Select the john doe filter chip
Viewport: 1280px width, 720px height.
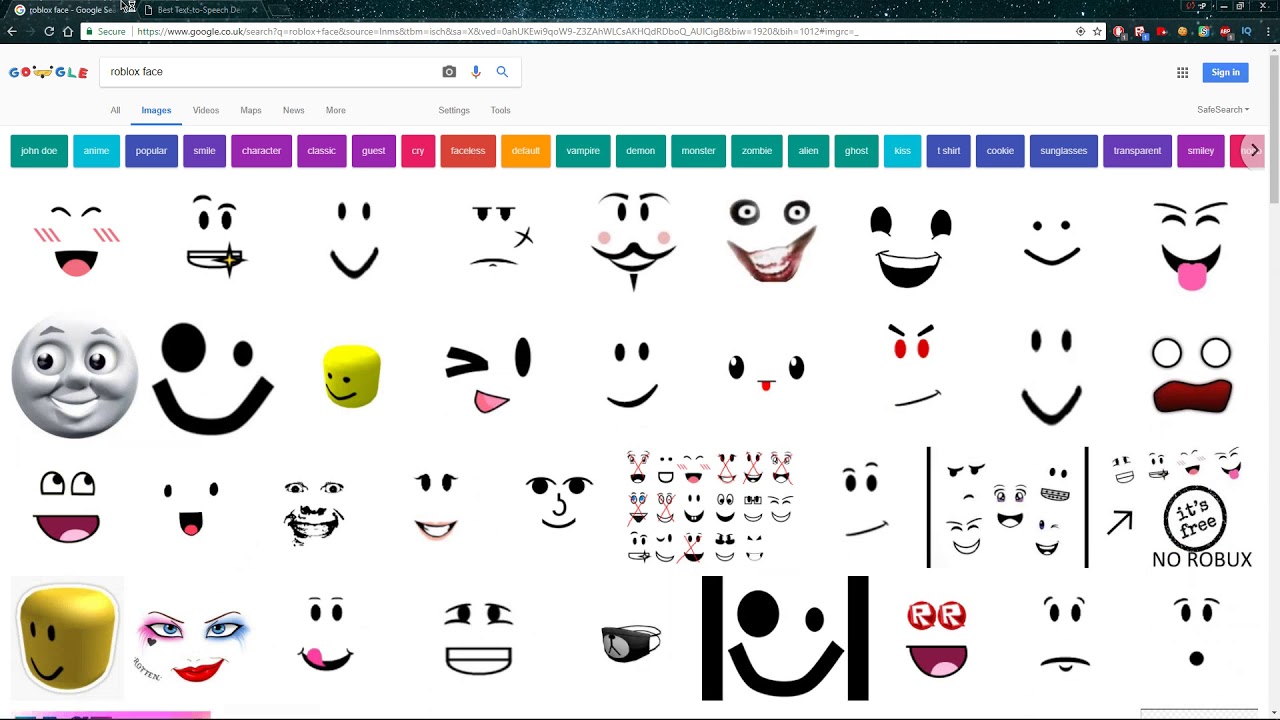click(x=39, y=151)
